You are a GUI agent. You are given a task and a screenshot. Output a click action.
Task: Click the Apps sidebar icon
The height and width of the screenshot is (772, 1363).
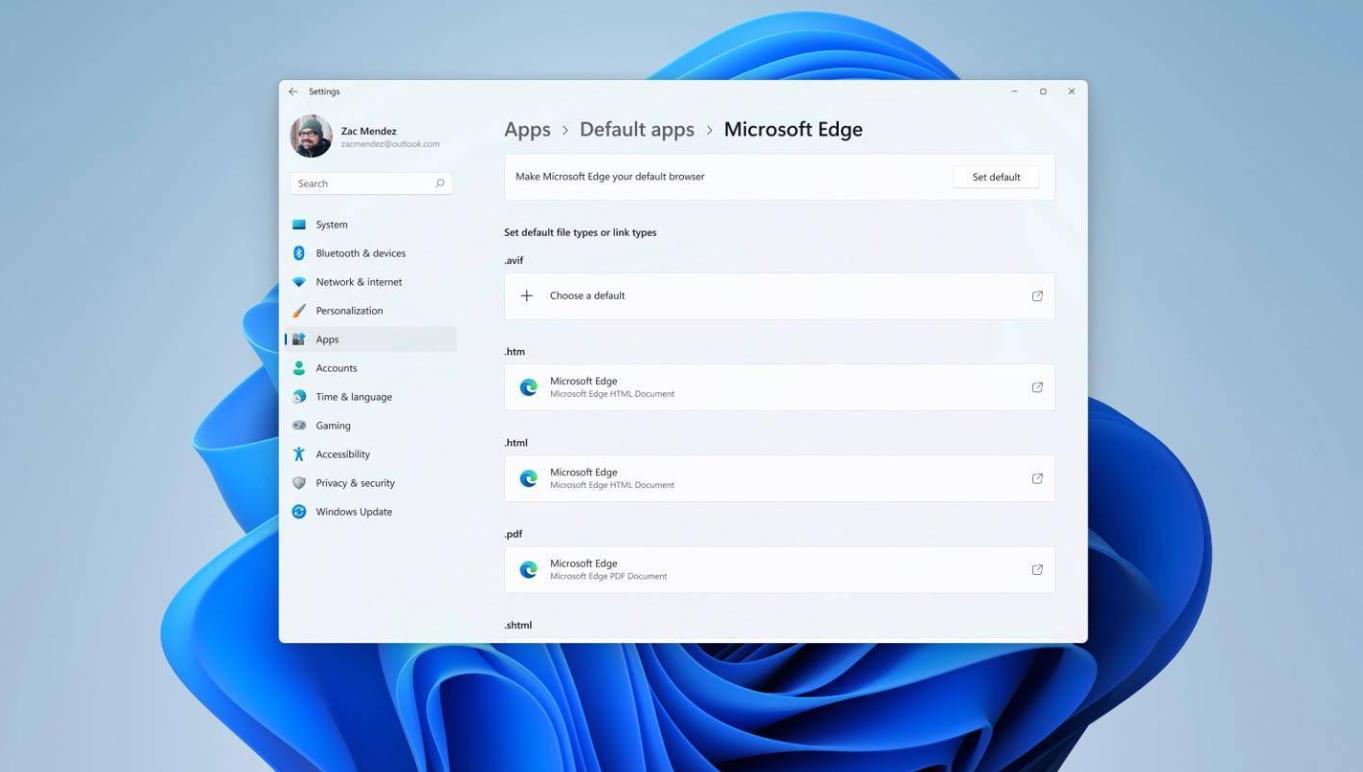(299, 339)
